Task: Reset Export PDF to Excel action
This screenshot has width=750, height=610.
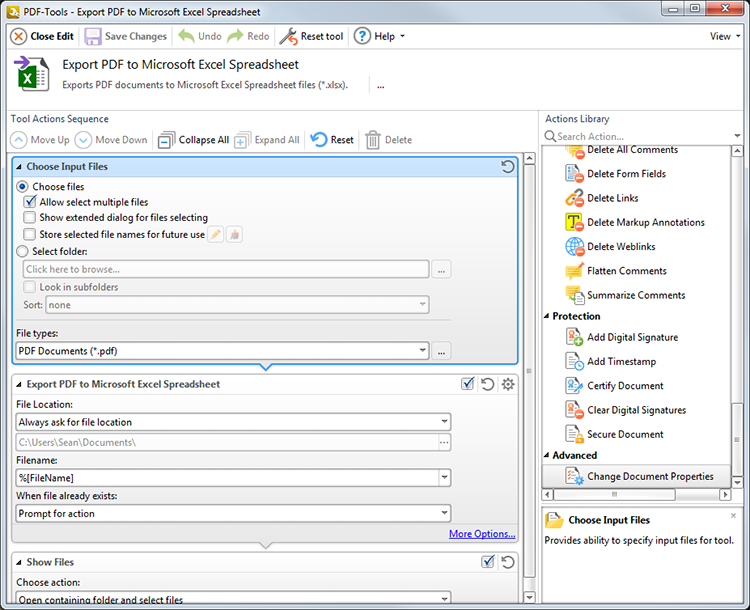Action: point(487,384)
